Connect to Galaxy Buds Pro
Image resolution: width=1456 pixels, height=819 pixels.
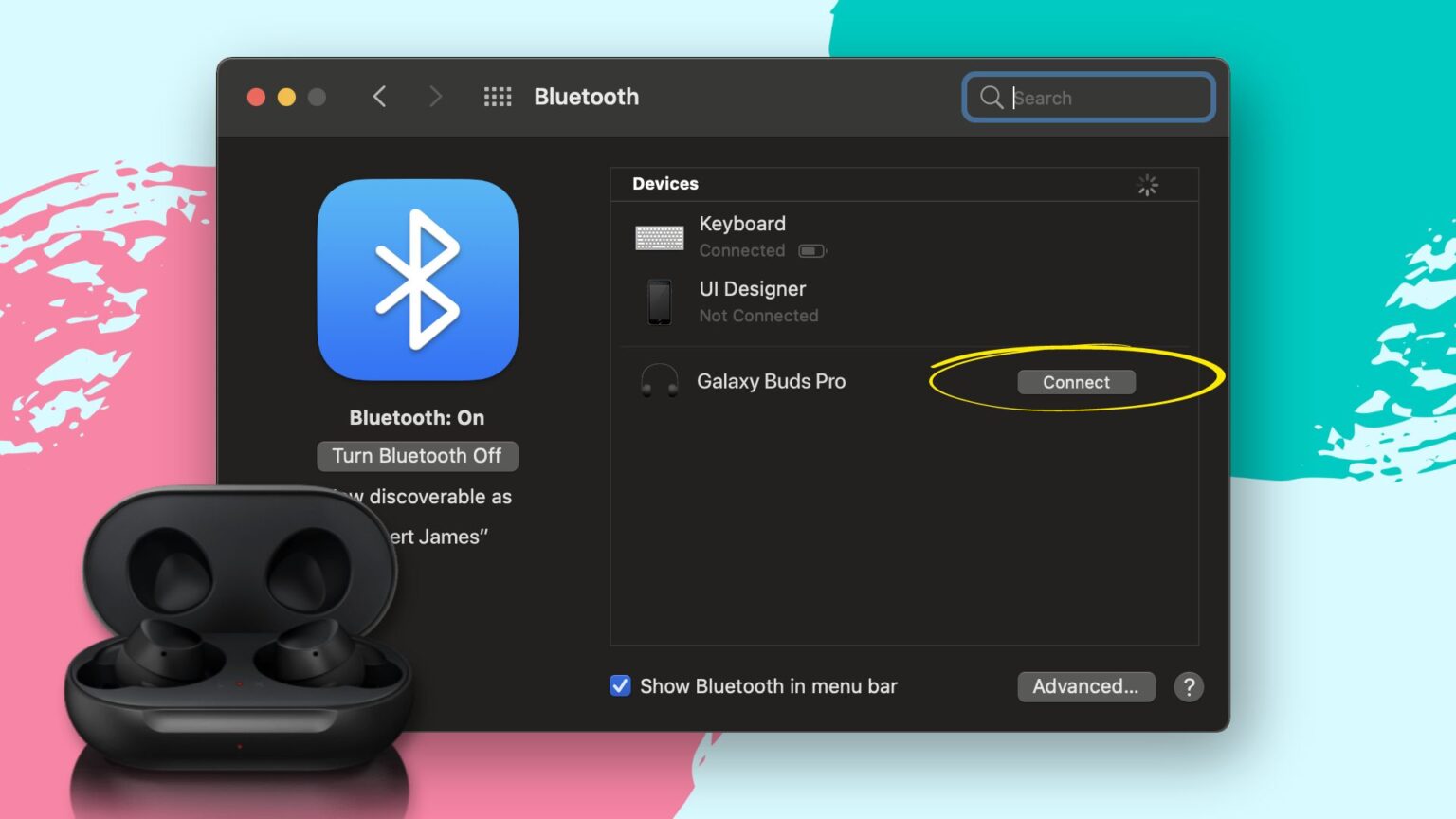(1076, 382)
